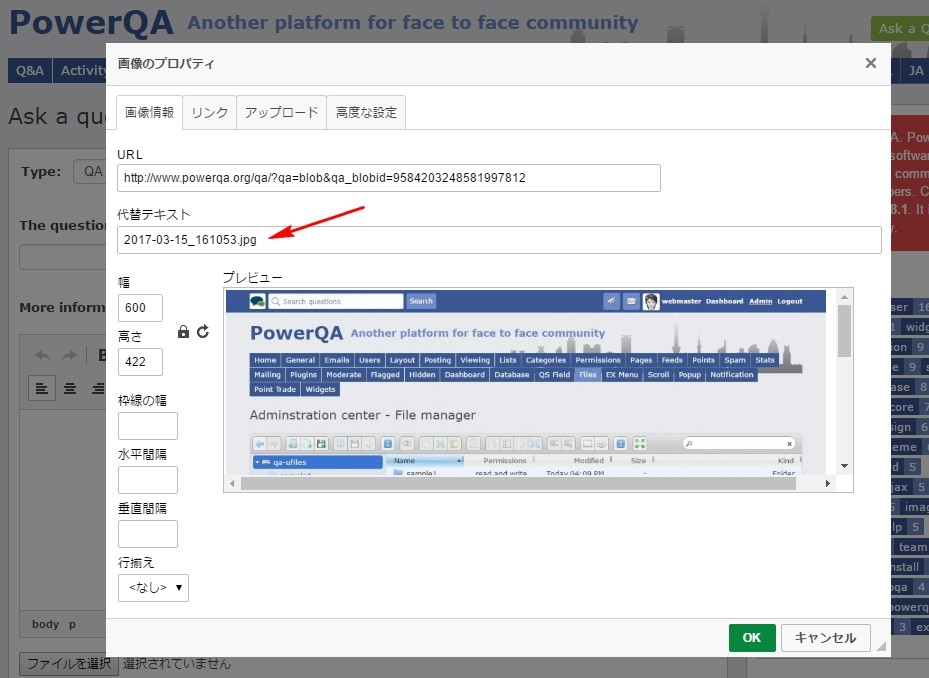The height and width of the screenshot is (678, 929).
Task: Close the image properties dialog with X
Action: pos(870,63)
